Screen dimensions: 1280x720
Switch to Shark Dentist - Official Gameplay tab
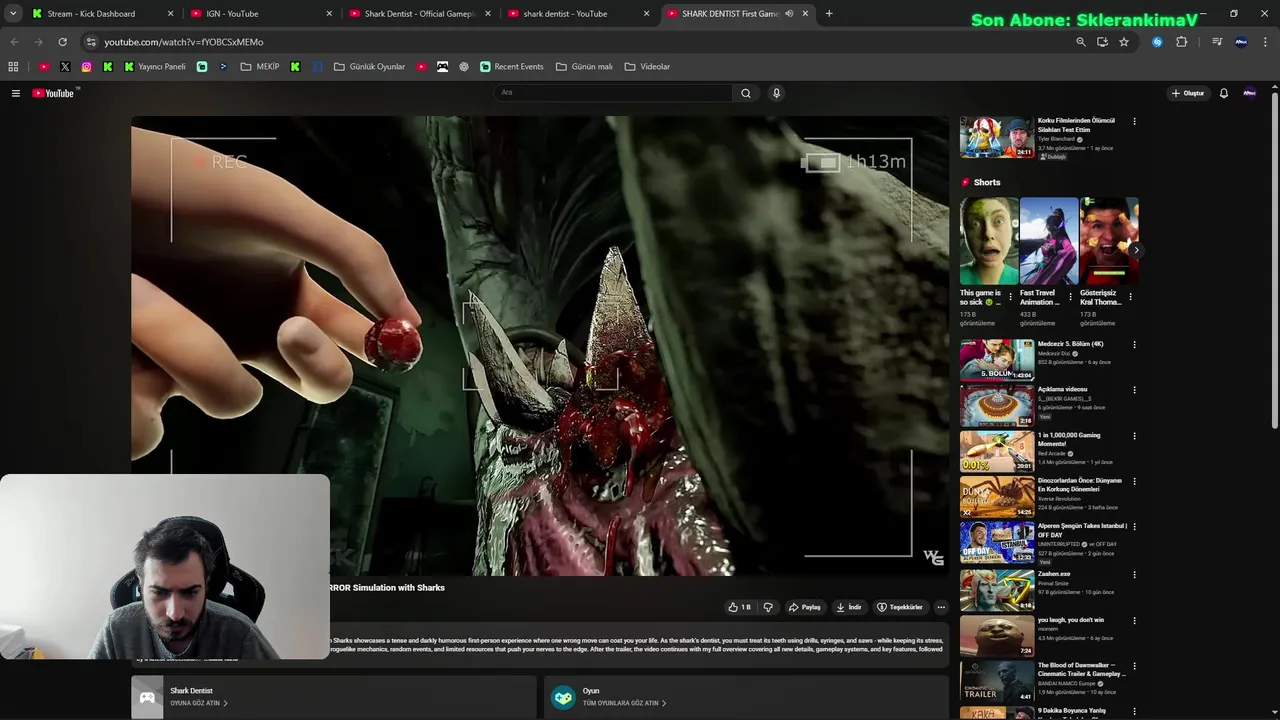coord(420,14)
